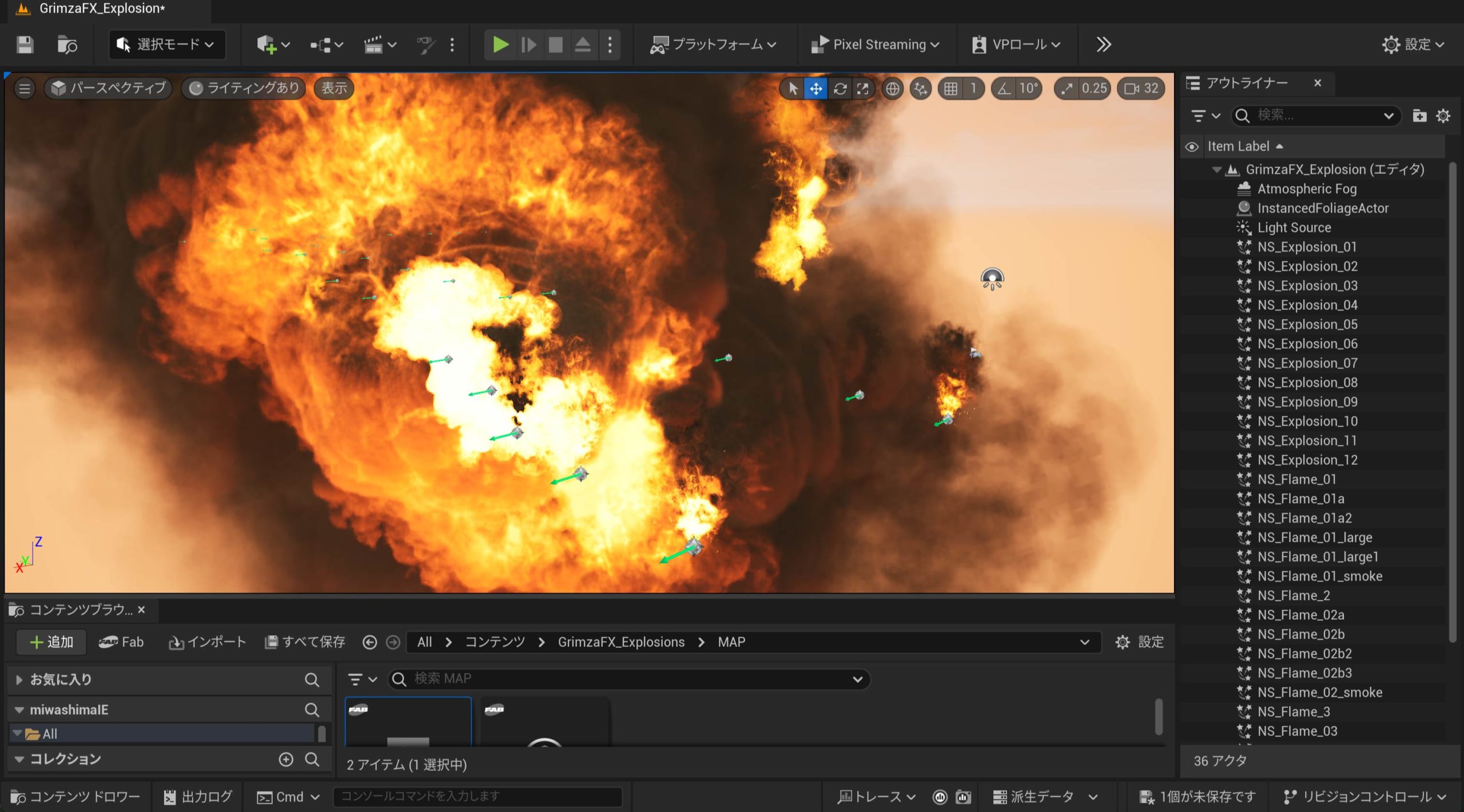Click the green Play button

click(x=500, y=45)
